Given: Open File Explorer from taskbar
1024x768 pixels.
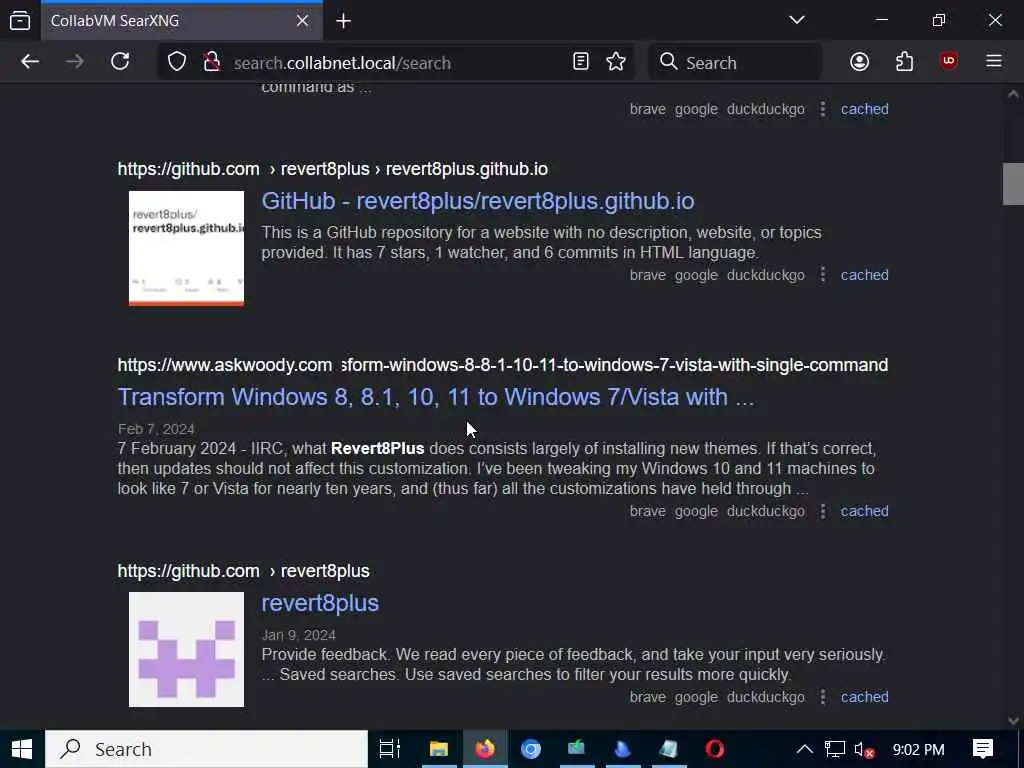Looking at the screenshot, I should pos(439,749).
